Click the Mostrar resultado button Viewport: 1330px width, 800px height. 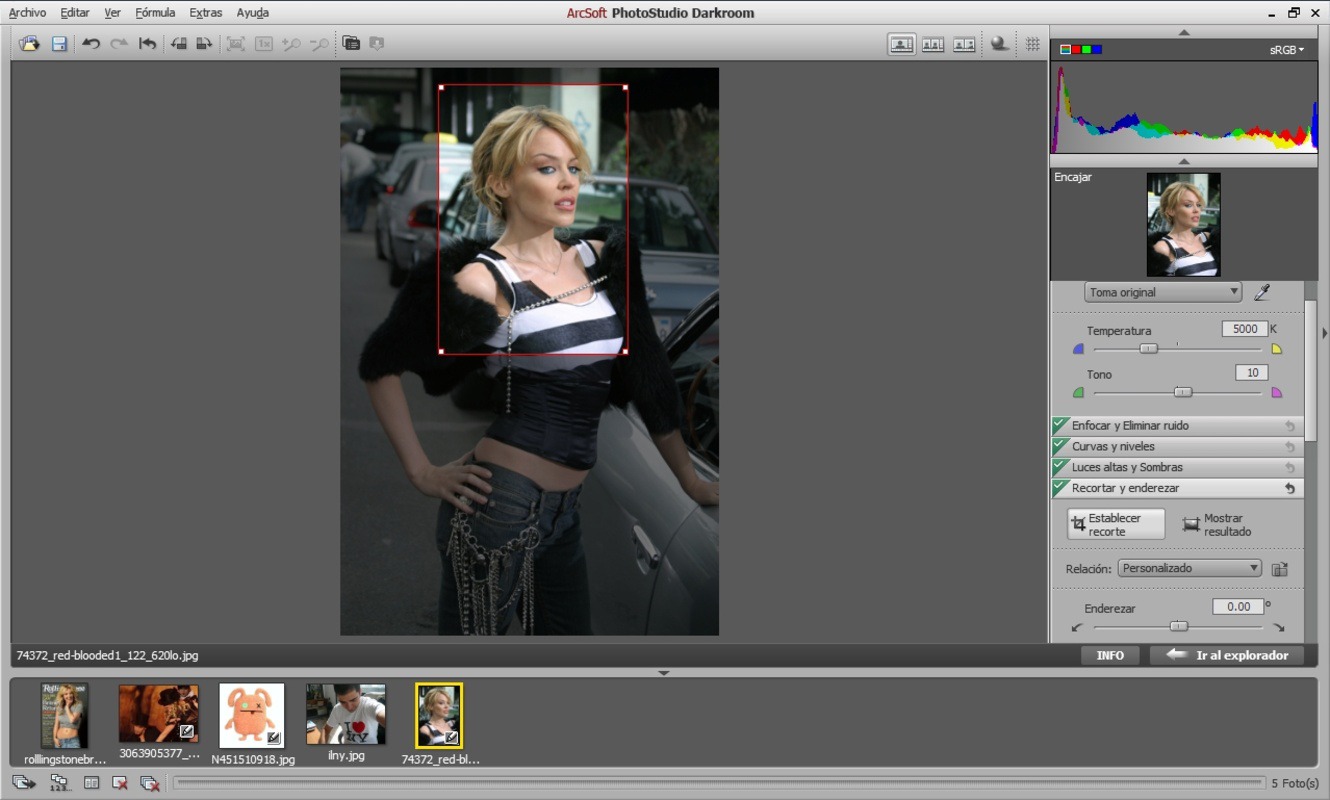(1217, 525)
